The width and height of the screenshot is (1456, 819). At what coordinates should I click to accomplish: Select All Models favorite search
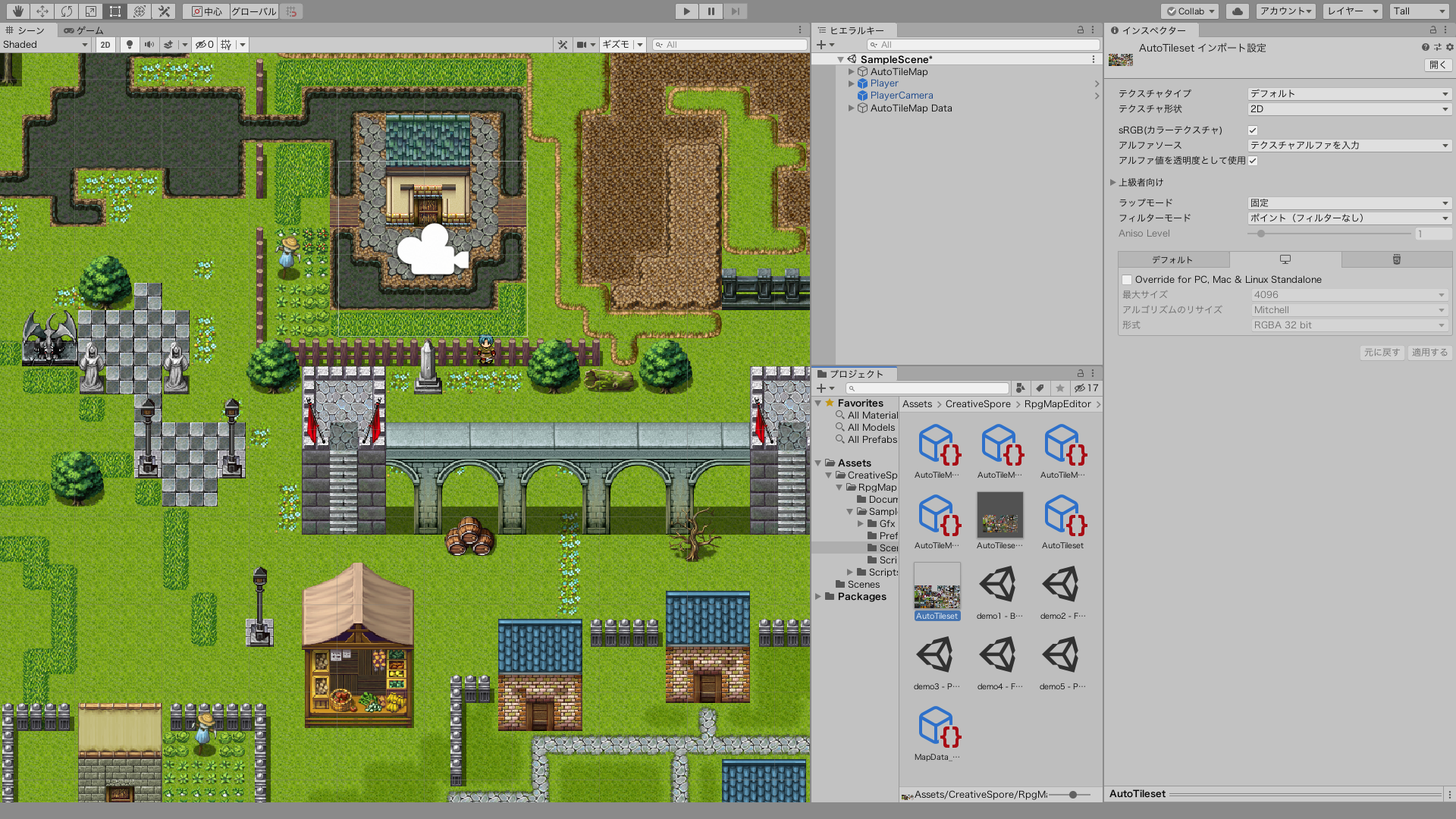871,428
